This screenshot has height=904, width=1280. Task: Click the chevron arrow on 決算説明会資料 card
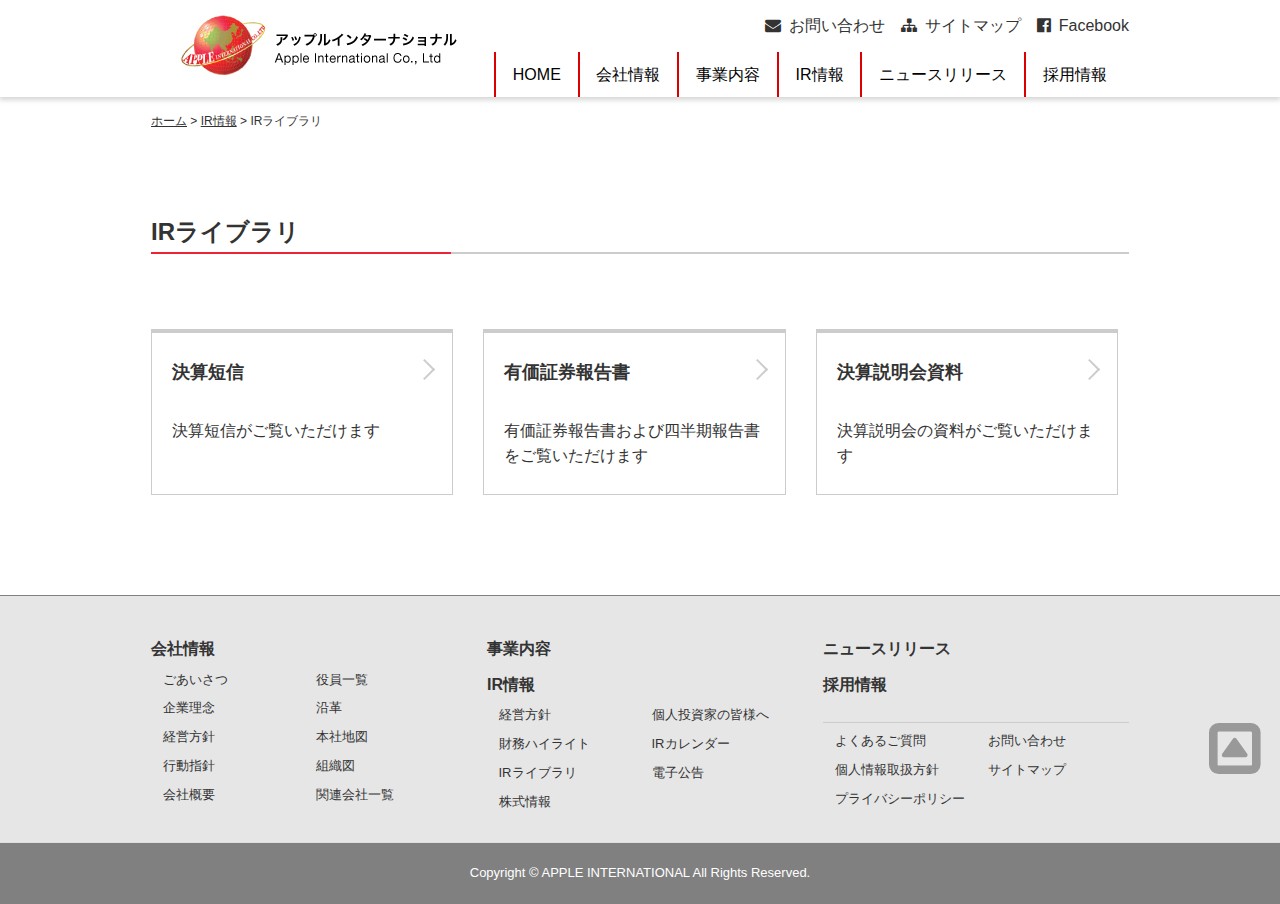pos(1094,370)
